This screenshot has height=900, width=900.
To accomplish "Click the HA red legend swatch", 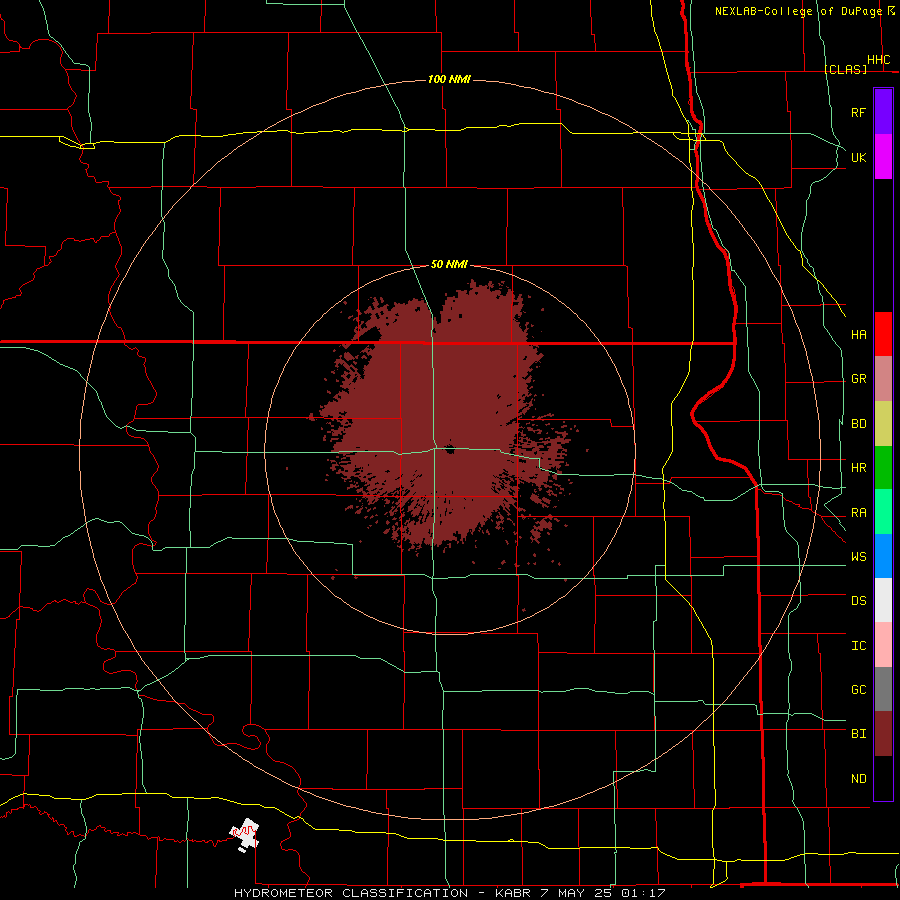I will (x=883, y=334).
